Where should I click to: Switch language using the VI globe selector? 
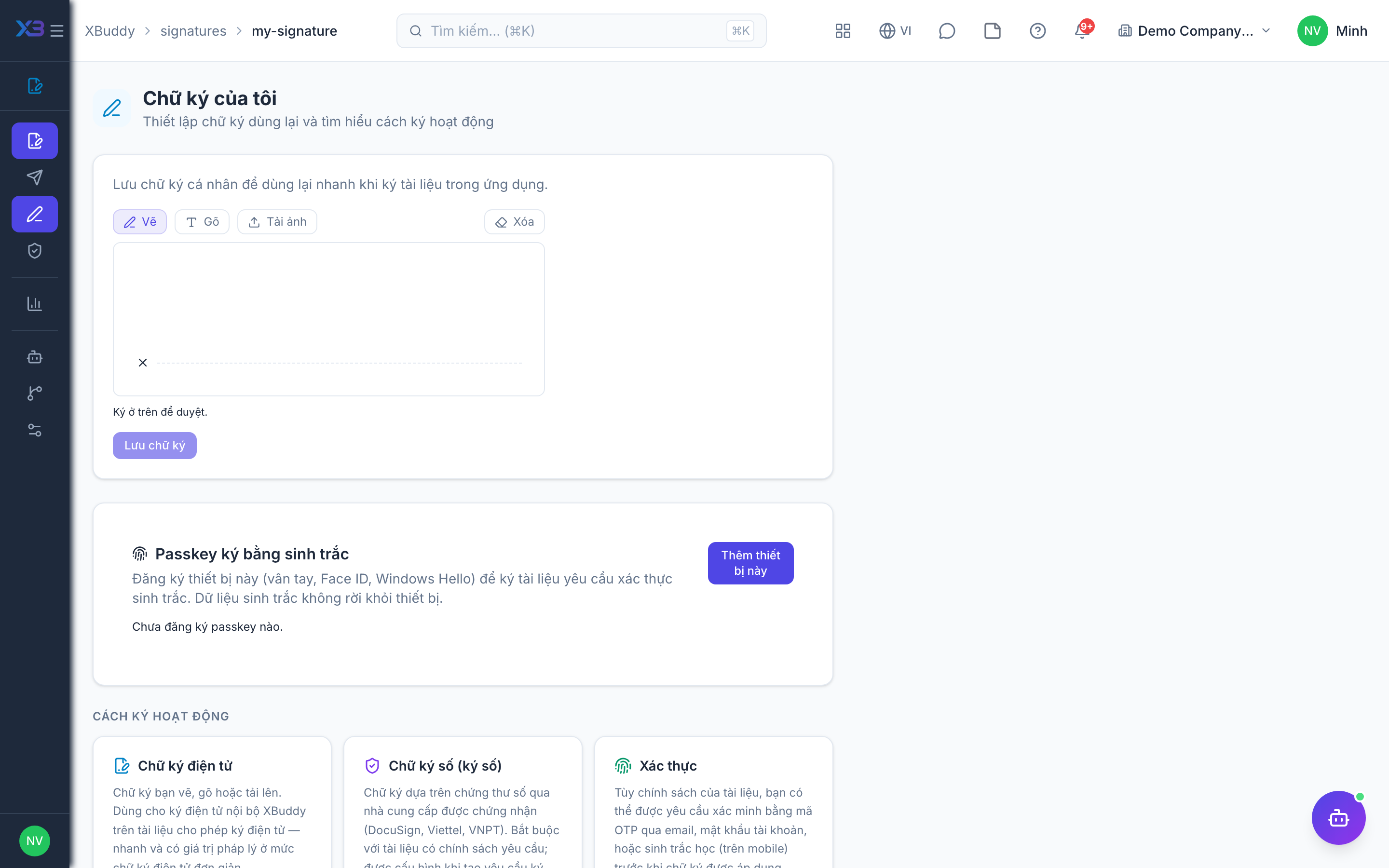(895, 30)
